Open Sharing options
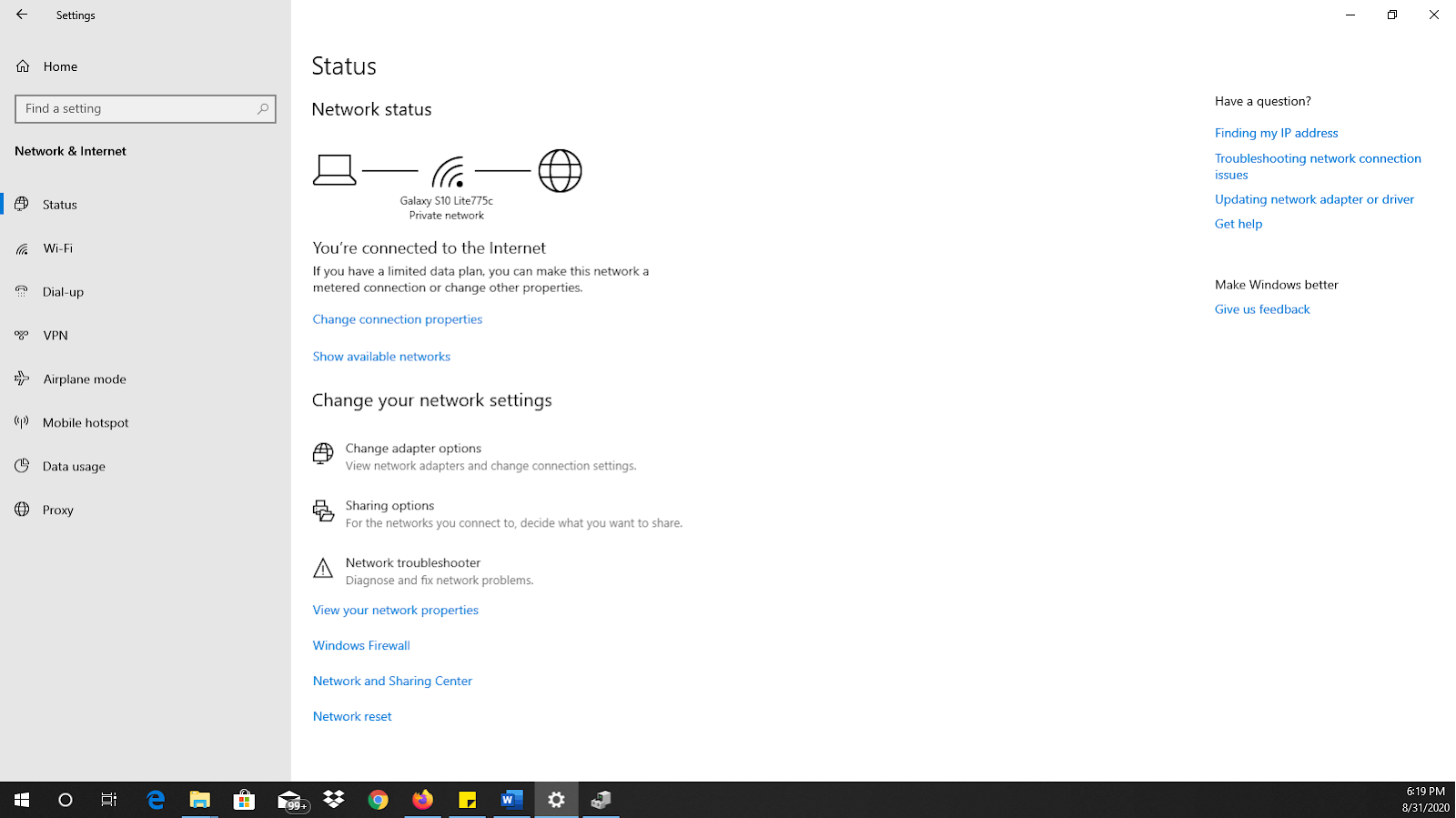This screenshot has height=818, width=1456. click(389, 506)
